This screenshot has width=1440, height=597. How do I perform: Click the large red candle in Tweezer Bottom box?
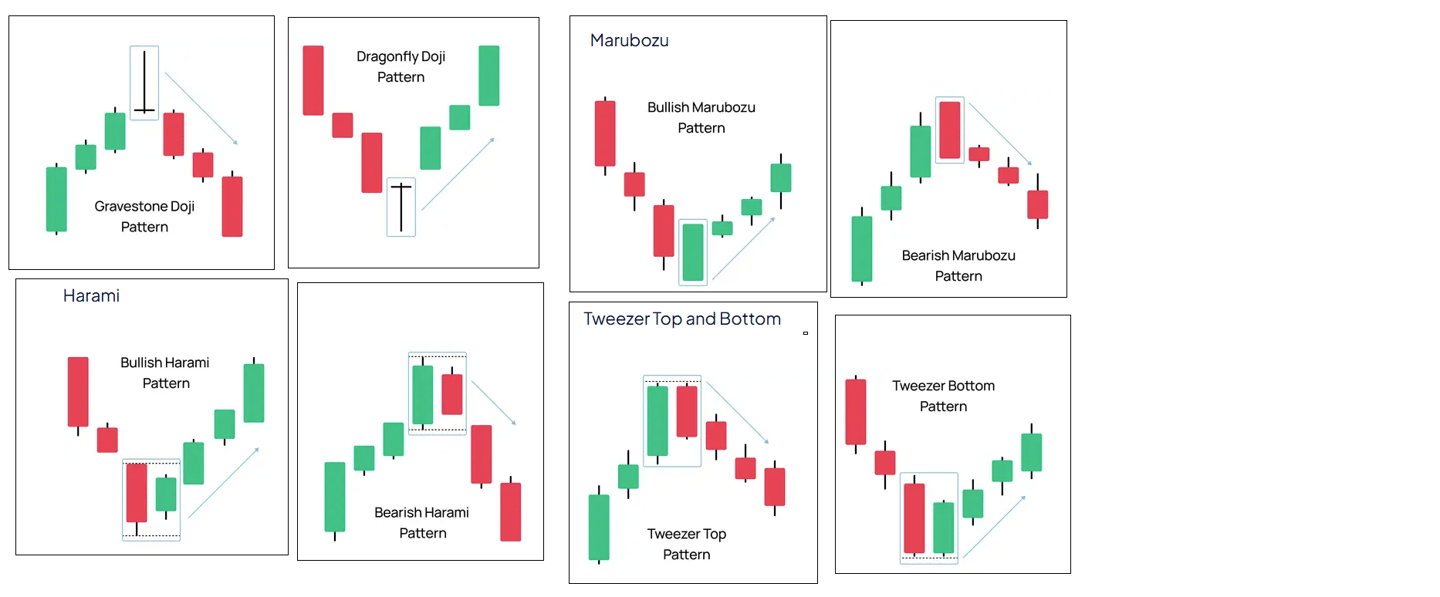click(914, 518)
